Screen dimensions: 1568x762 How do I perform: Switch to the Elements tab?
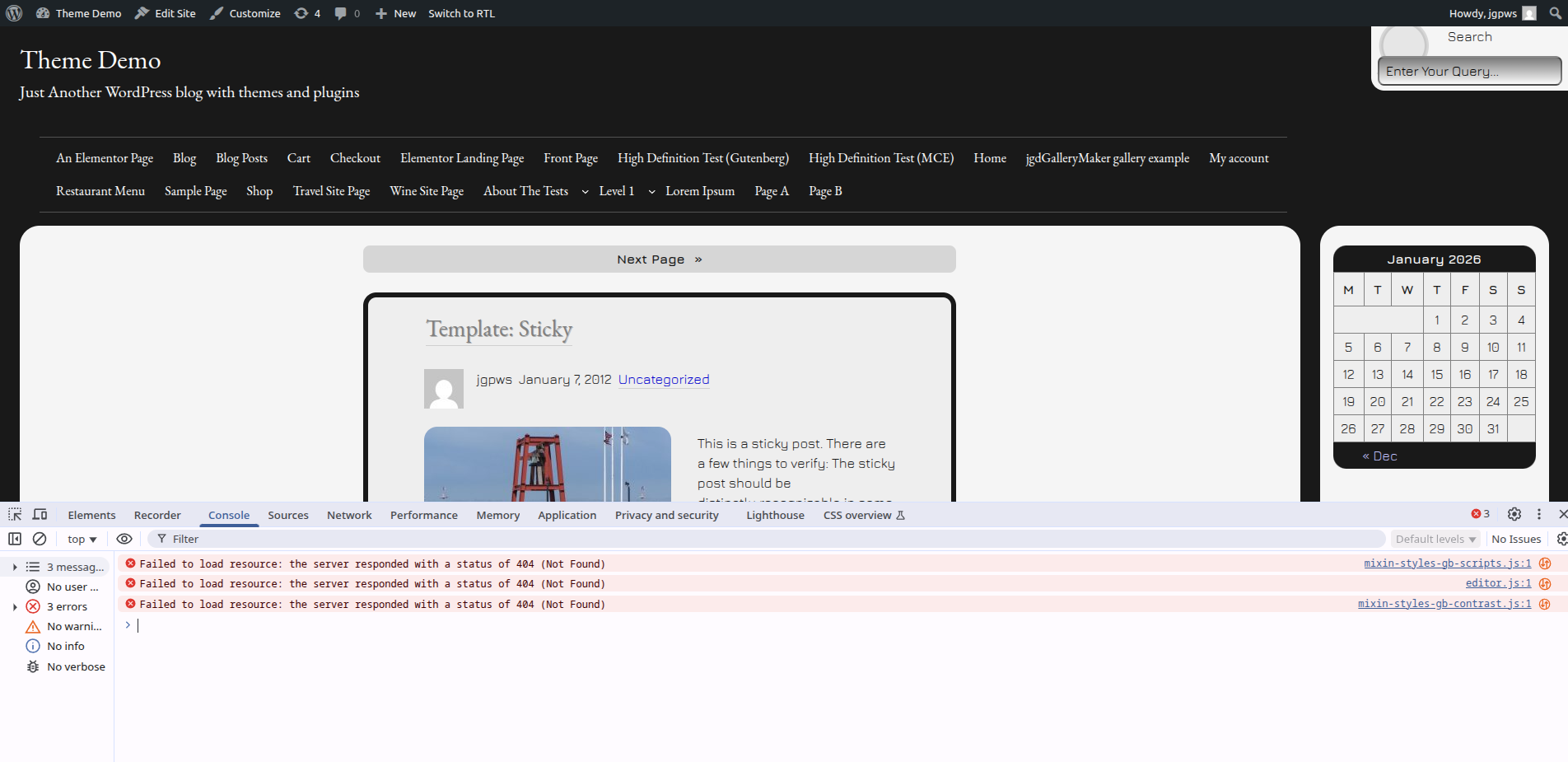pos(91,515)
